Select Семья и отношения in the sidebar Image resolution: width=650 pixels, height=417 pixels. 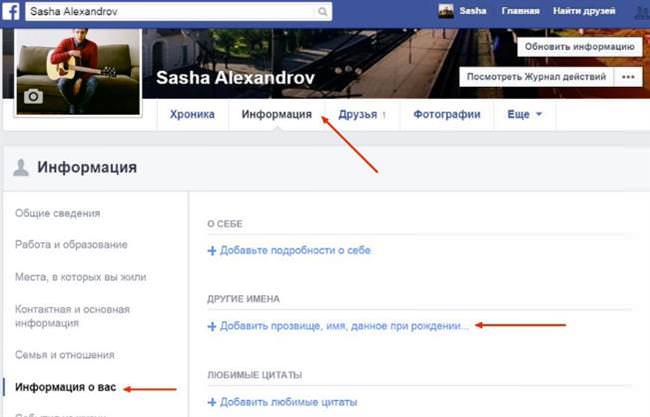point(65,355)
